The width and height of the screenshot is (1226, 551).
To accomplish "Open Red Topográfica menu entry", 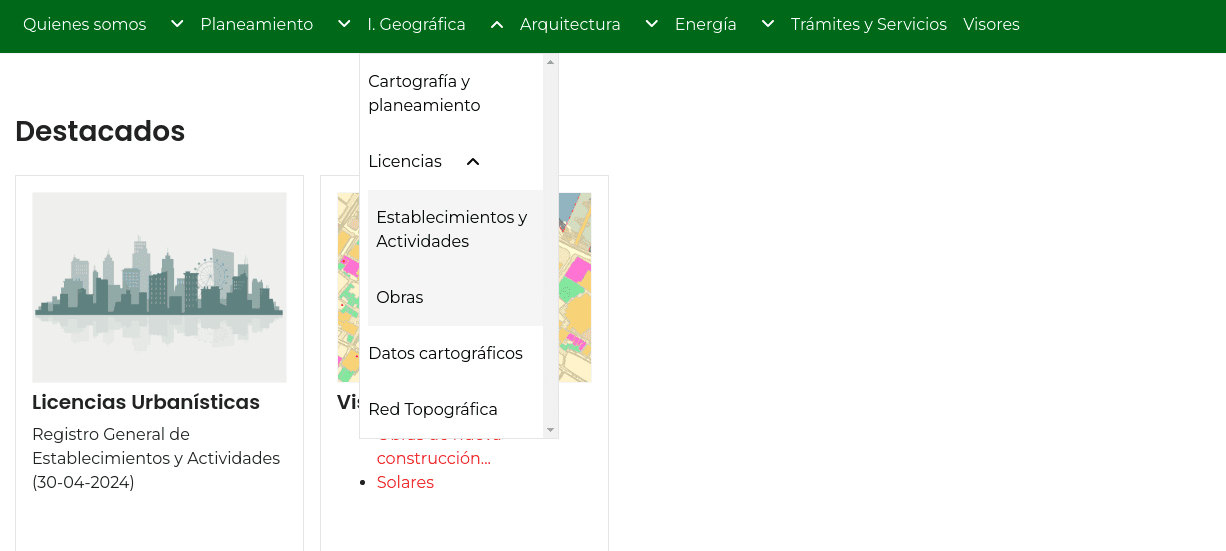I will 432,409.
